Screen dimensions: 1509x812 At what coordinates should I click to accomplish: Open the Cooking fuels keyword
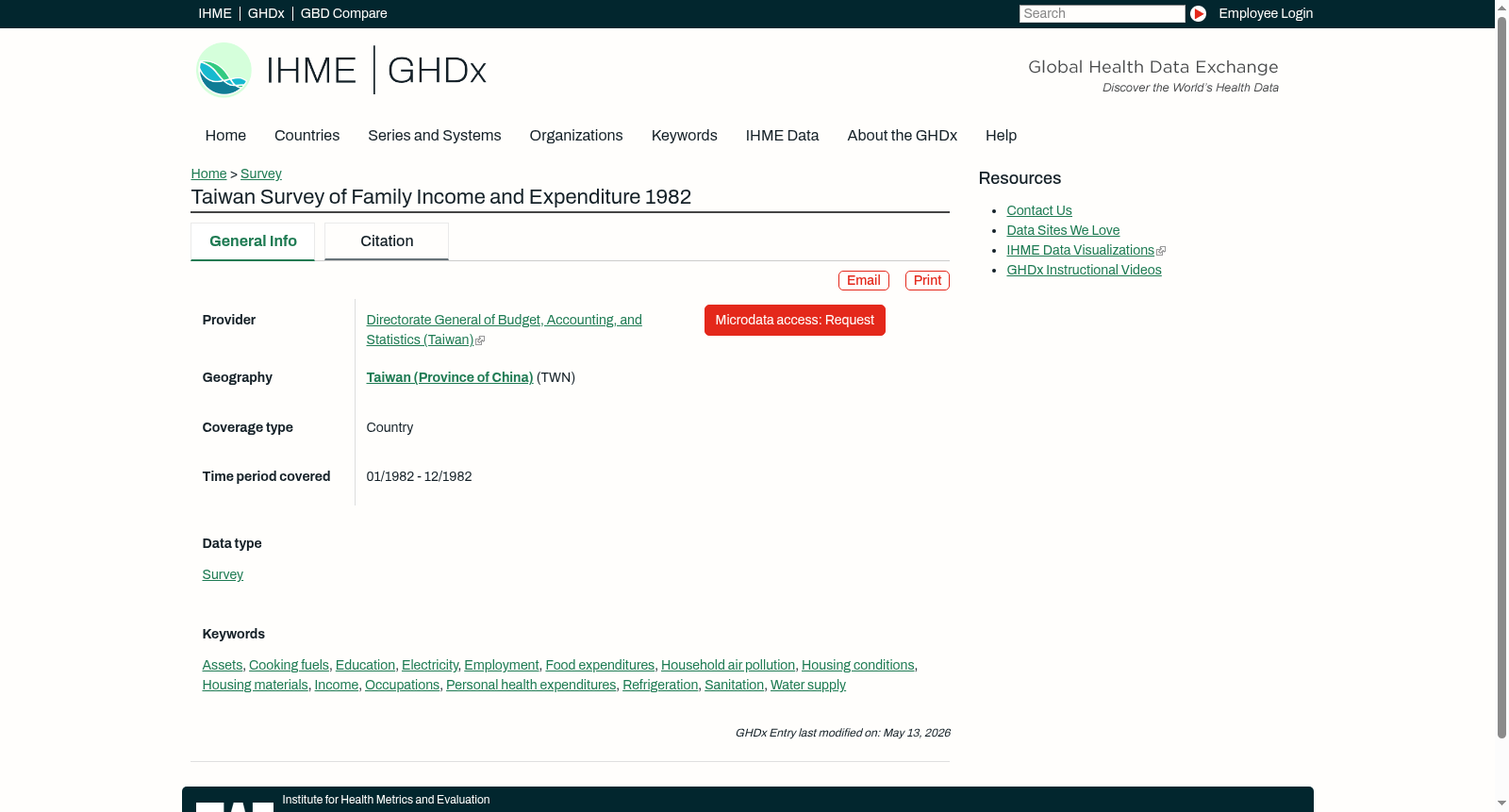click(x=289, y=665)
